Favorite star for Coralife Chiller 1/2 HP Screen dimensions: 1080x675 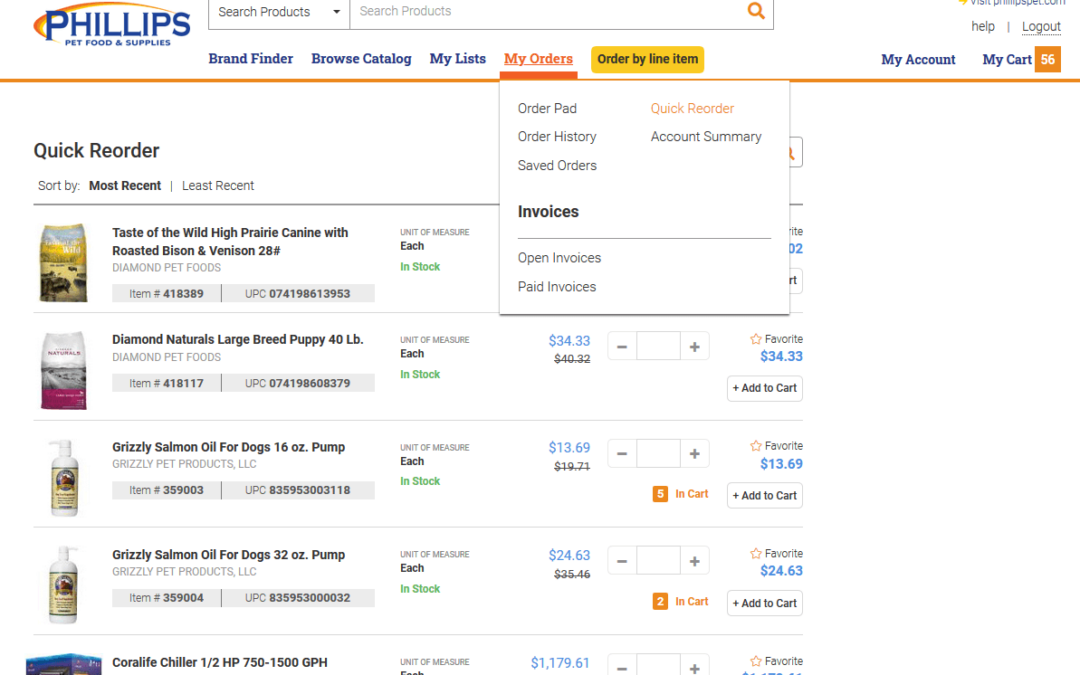pyautogui.click(x=756, y=661)
